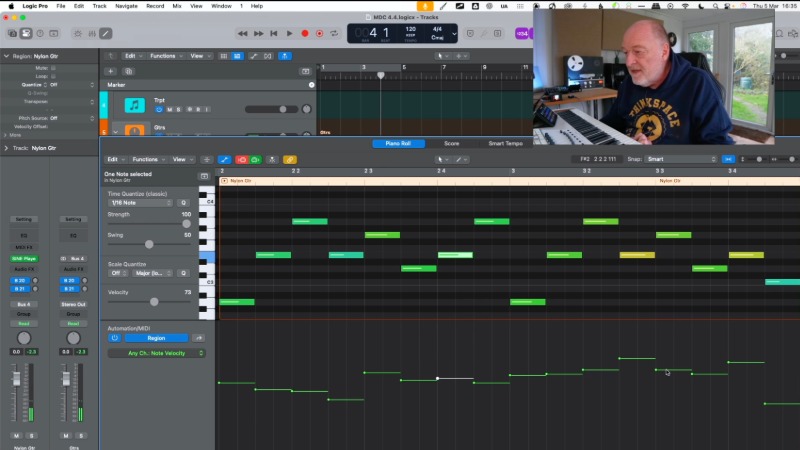Viewport: 800px width, 450px height.
Task: Show automation in Tracks area toolbar
Action: [x=254, y=56]
